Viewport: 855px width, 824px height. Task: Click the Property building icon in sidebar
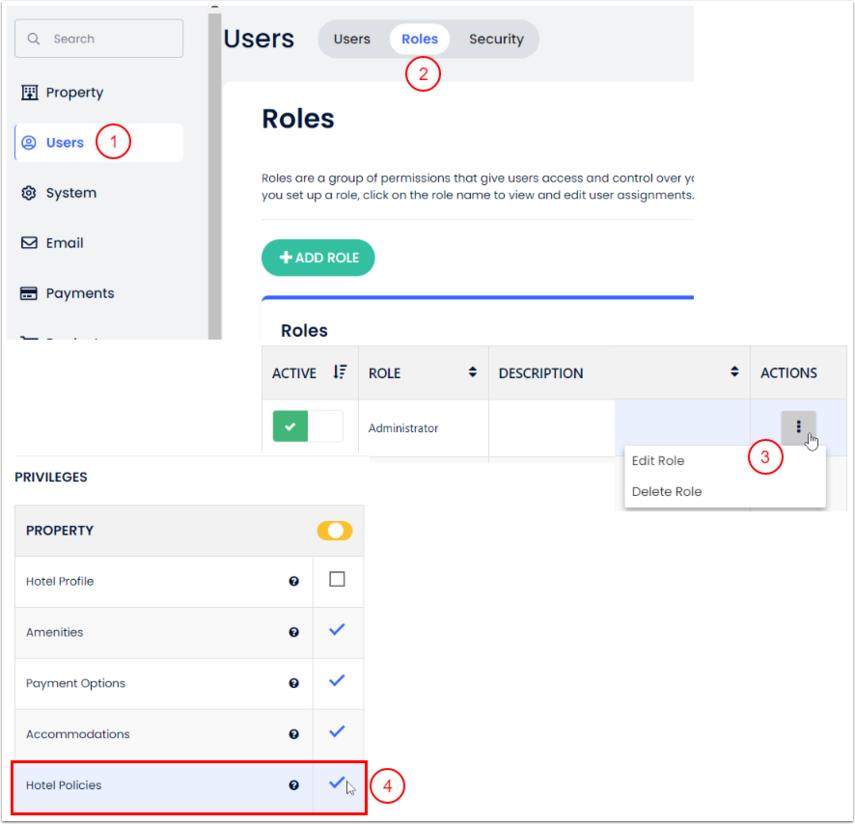[x=29, y=93]
